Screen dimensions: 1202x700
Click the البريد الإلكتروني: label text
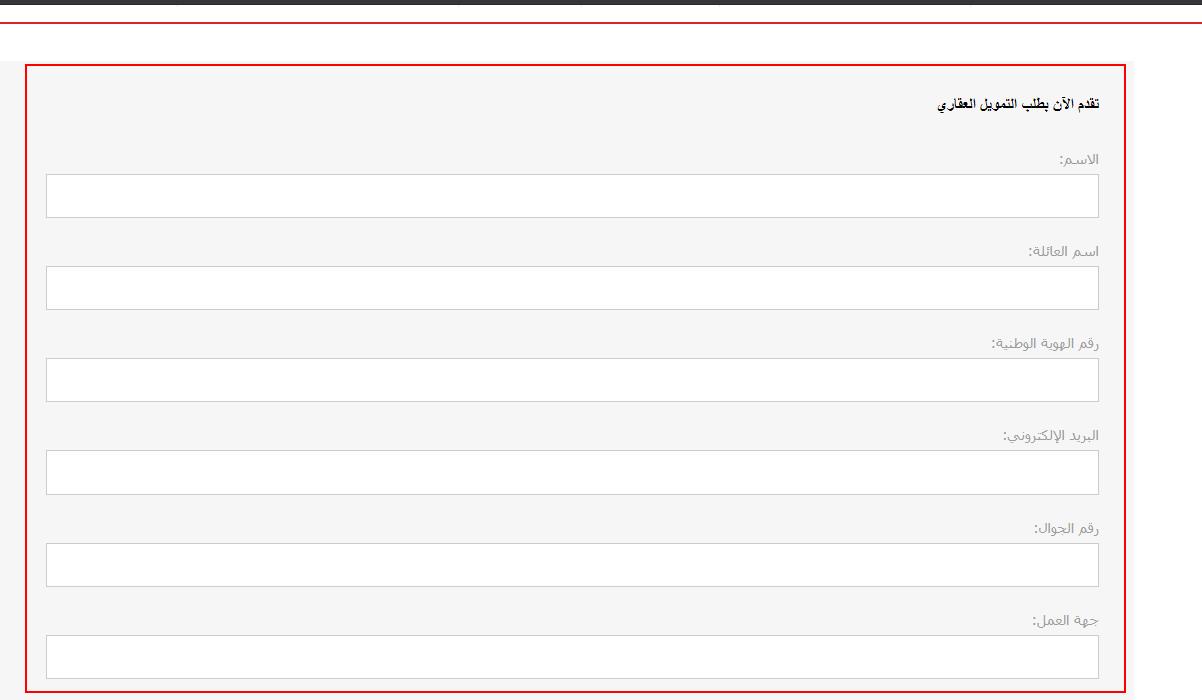[1051, 436]
